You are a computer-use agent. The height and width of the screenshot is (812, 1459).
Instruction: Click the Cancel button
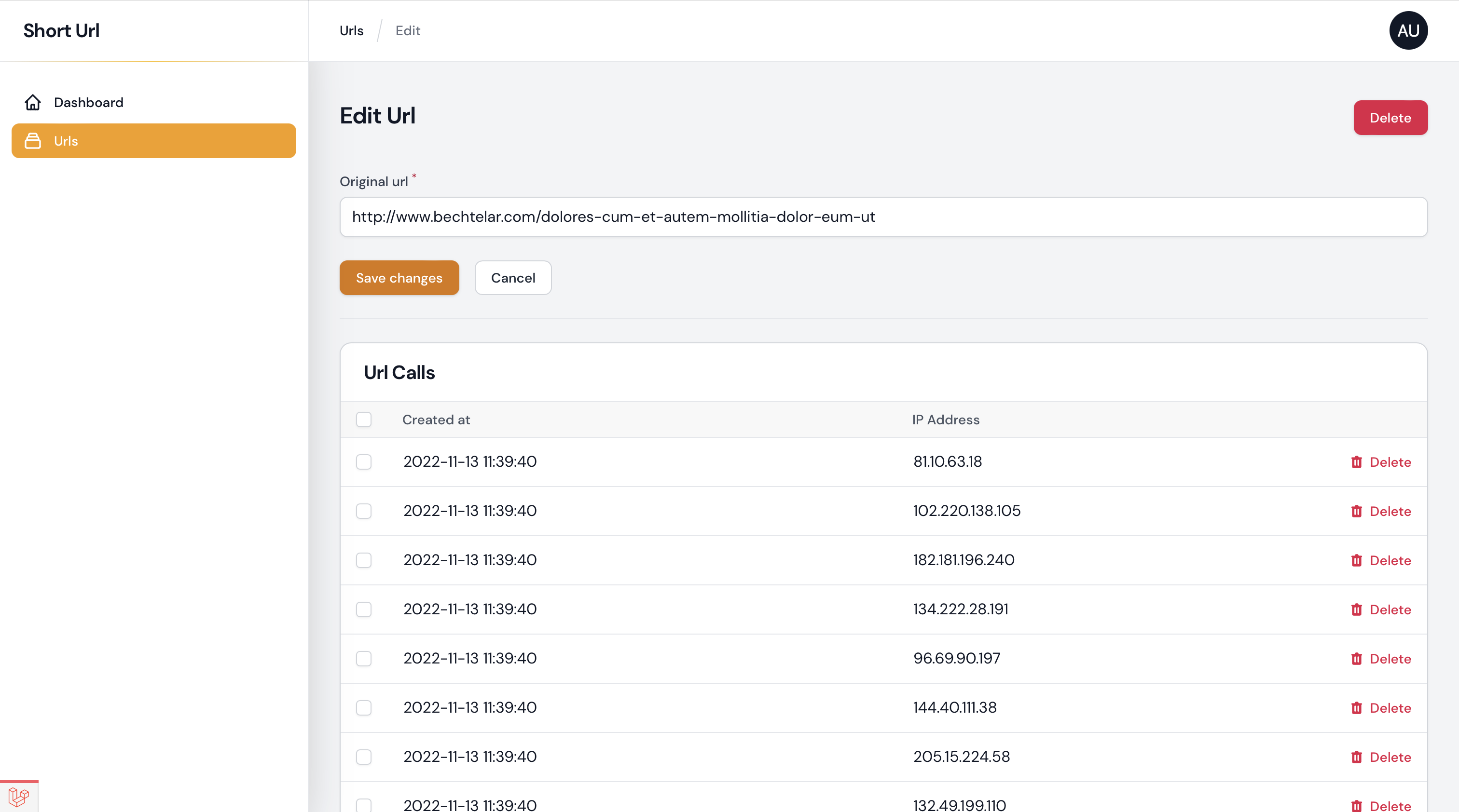[512, 278]
